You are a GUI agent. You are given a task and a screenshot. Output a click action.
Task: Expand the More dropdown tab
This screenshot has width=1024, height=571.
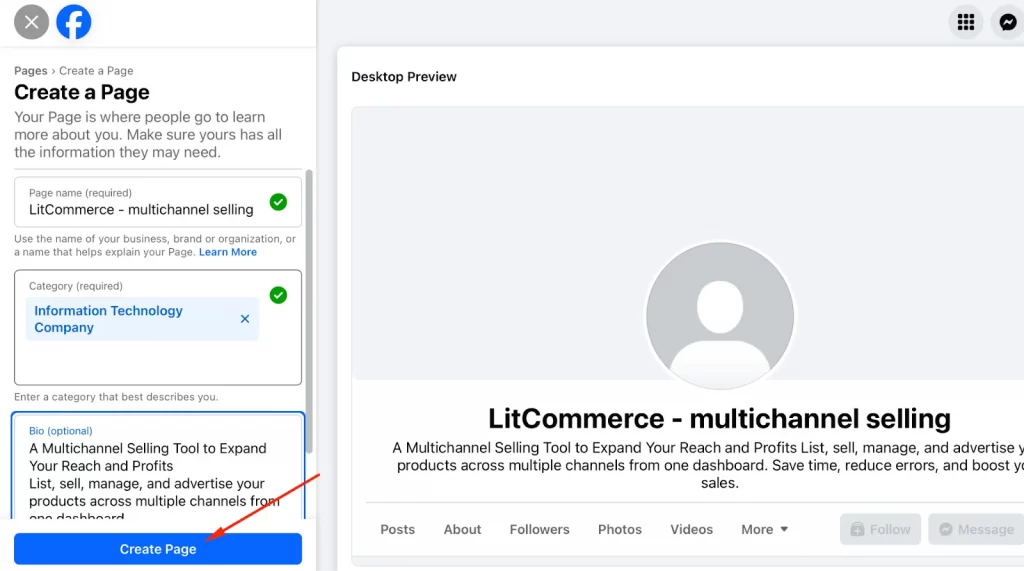tap(765, 529)
